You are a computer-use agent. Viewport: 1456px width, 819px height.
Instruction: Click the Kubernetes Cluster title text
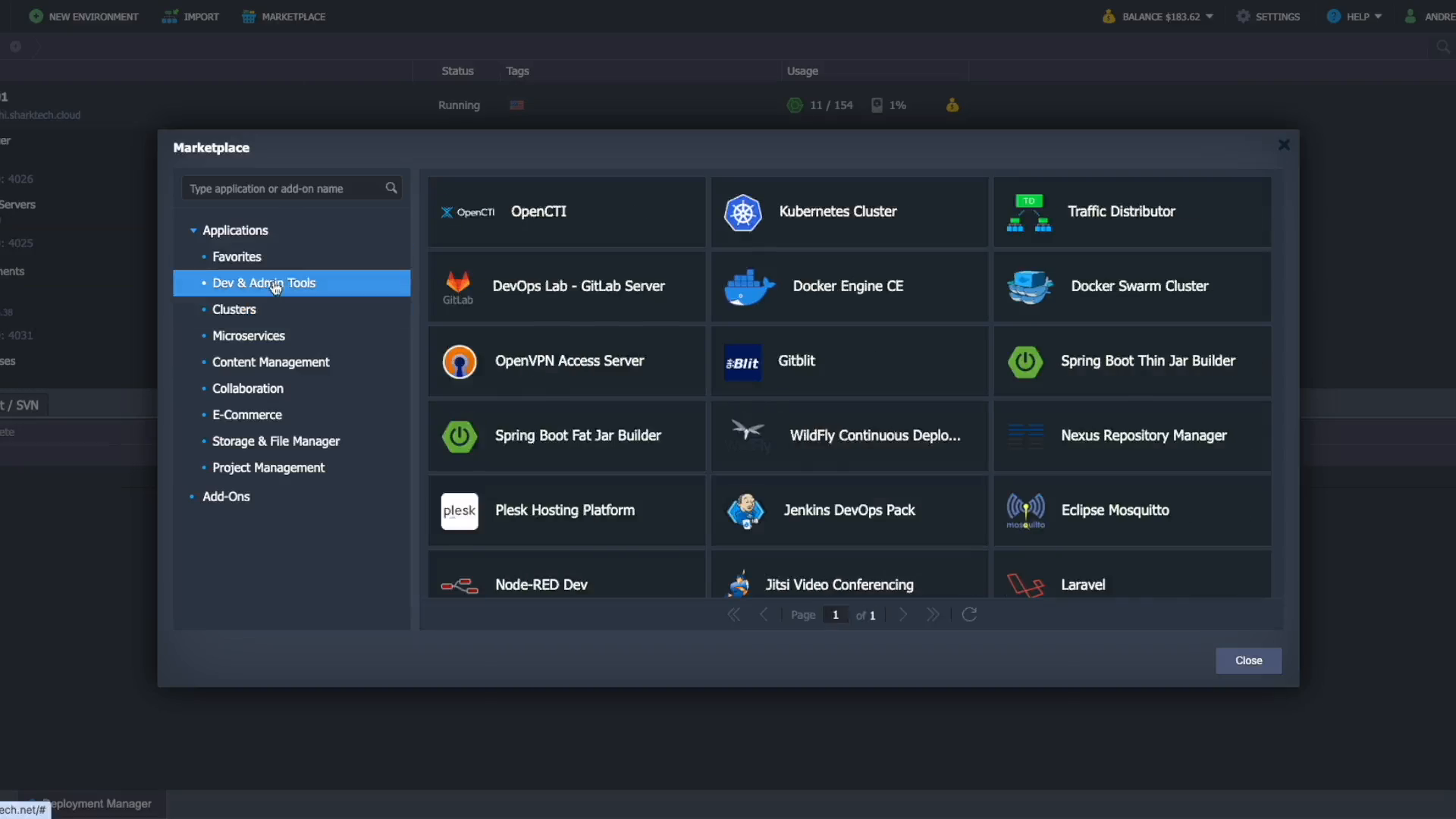pos(838,212)
